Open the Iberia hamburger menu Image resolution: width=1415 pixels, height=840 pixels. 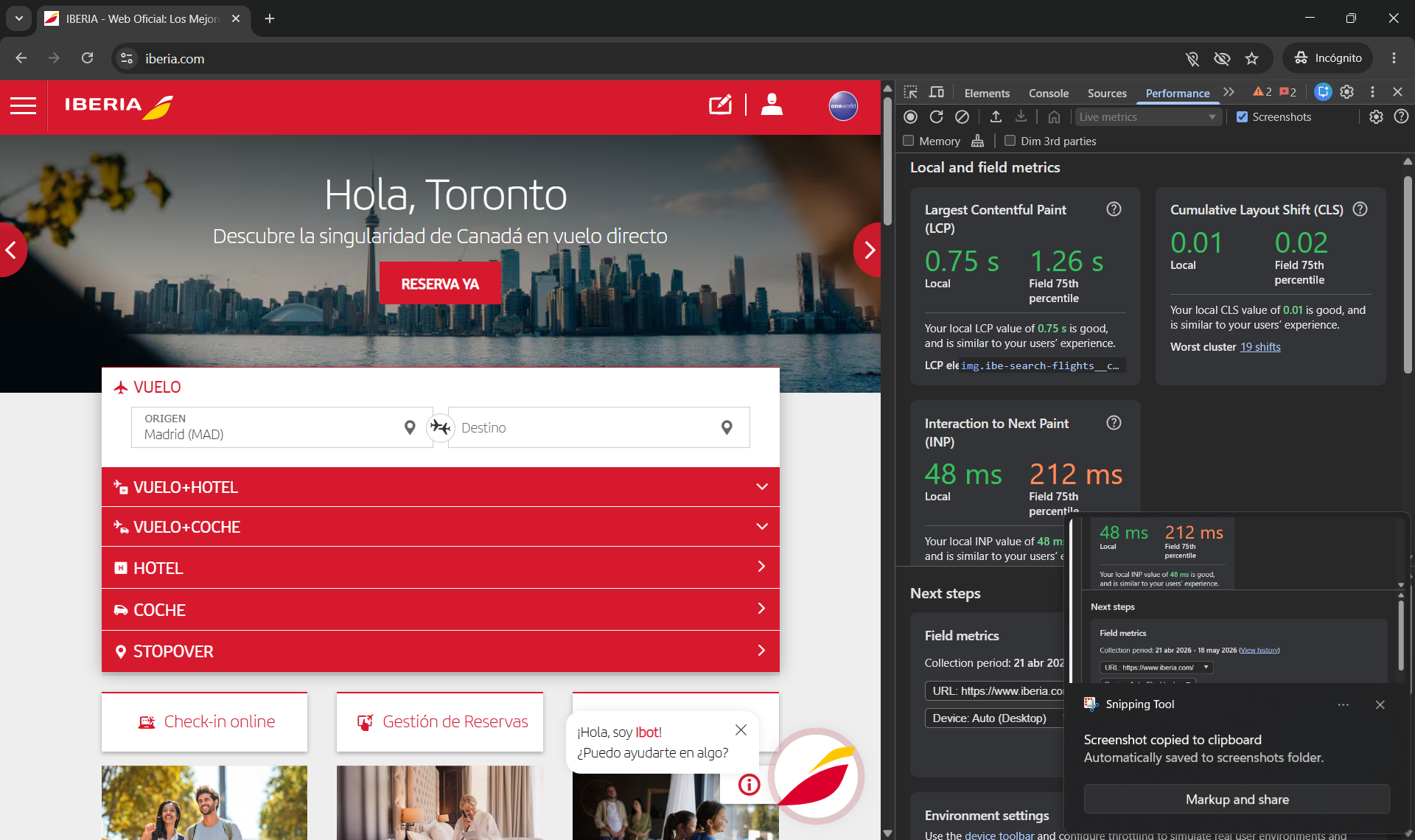(x=23, y=106)
